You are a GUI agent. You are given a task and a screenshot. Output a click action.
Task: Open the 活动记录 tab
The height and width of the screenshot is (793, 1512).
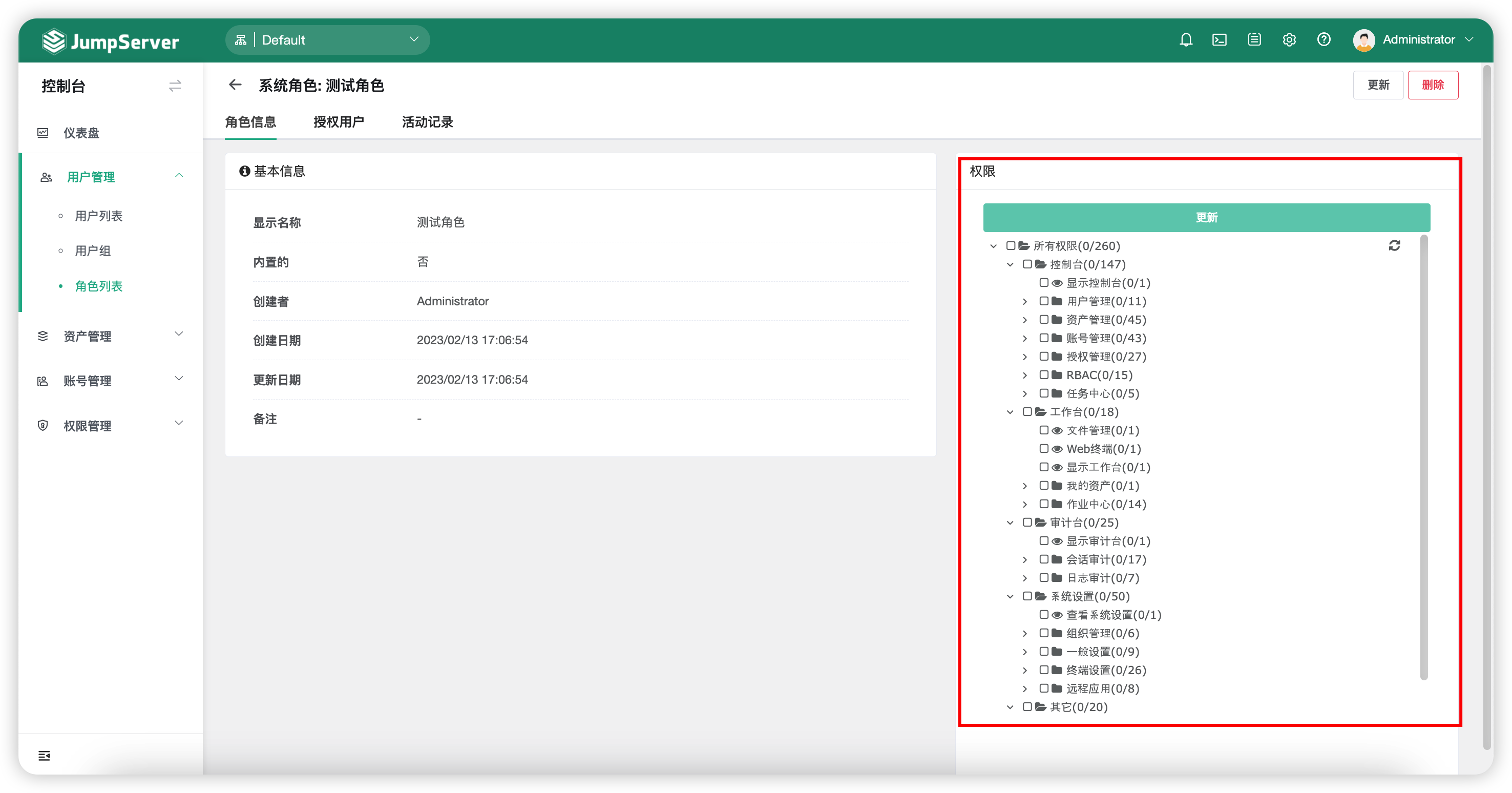(427, 122)
